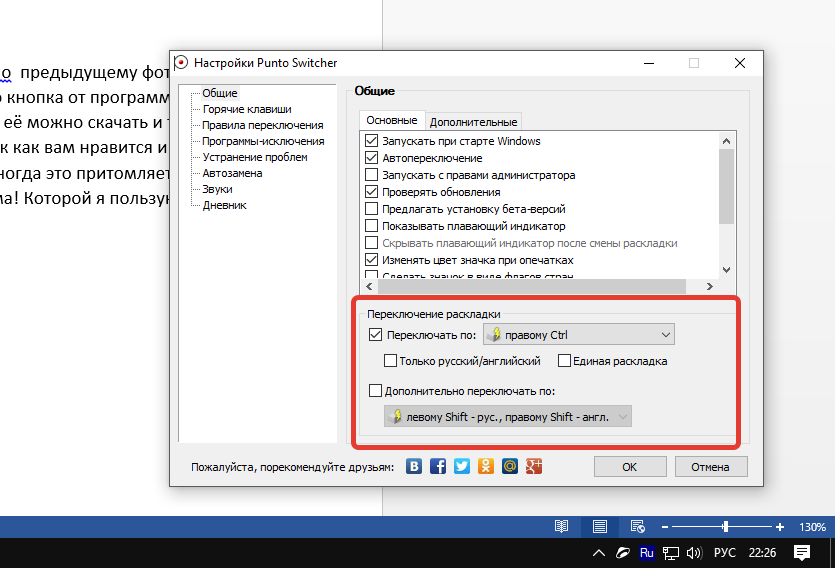Click scroll right arrow in options list

click(709, 286)
